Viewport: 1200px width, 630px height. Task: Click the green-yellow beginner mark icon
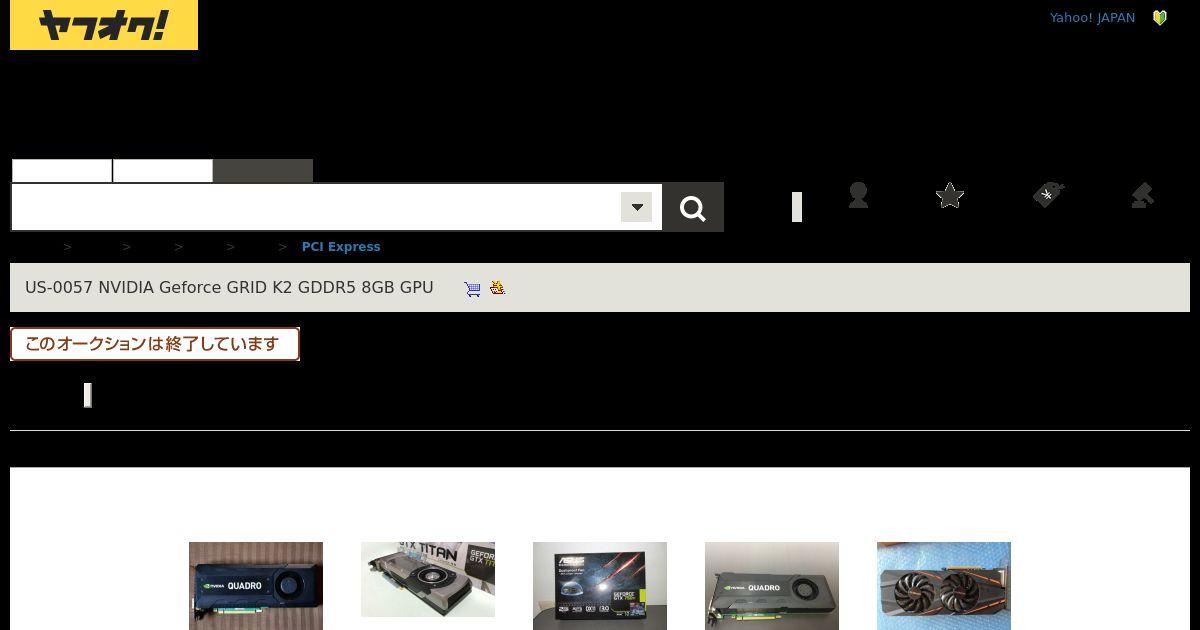(1160, 18)
